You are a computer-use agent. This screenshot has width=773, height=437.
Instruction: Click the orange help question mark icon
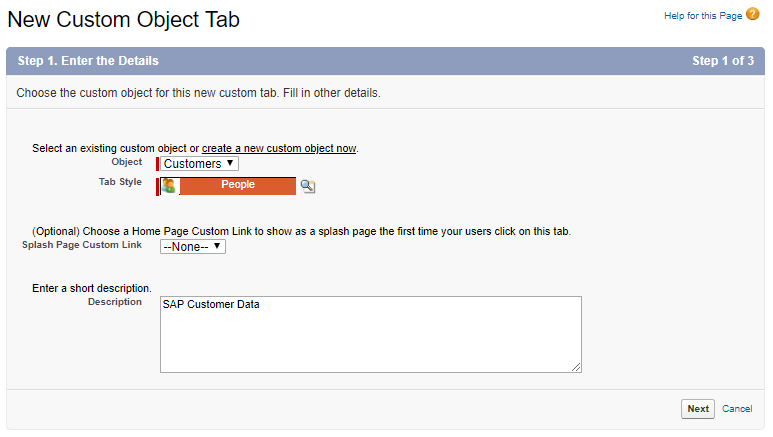(x=753, y=15)
